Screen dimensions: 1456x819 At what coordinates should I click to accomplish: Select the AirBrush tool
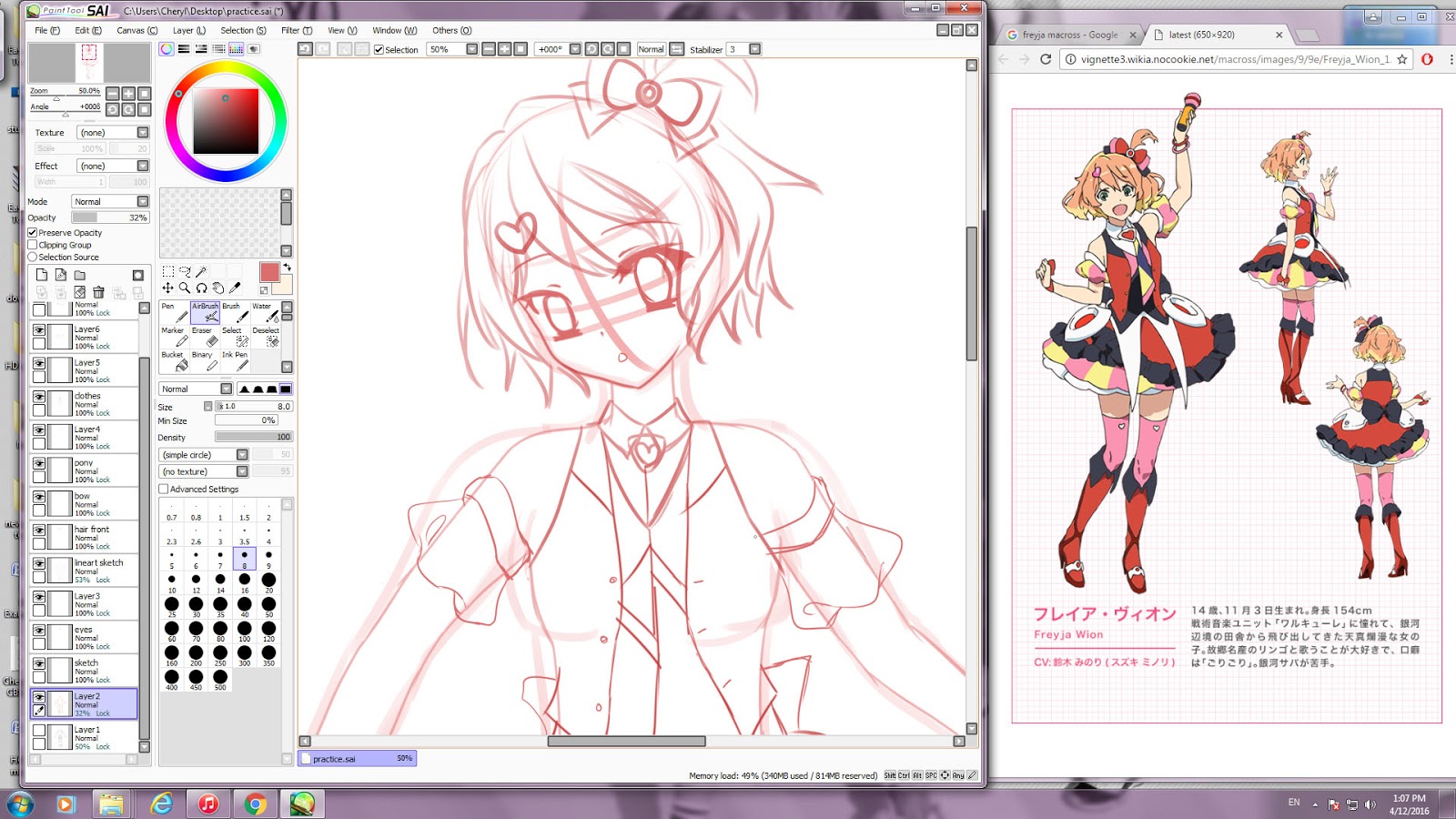click(x=205, y=312)
